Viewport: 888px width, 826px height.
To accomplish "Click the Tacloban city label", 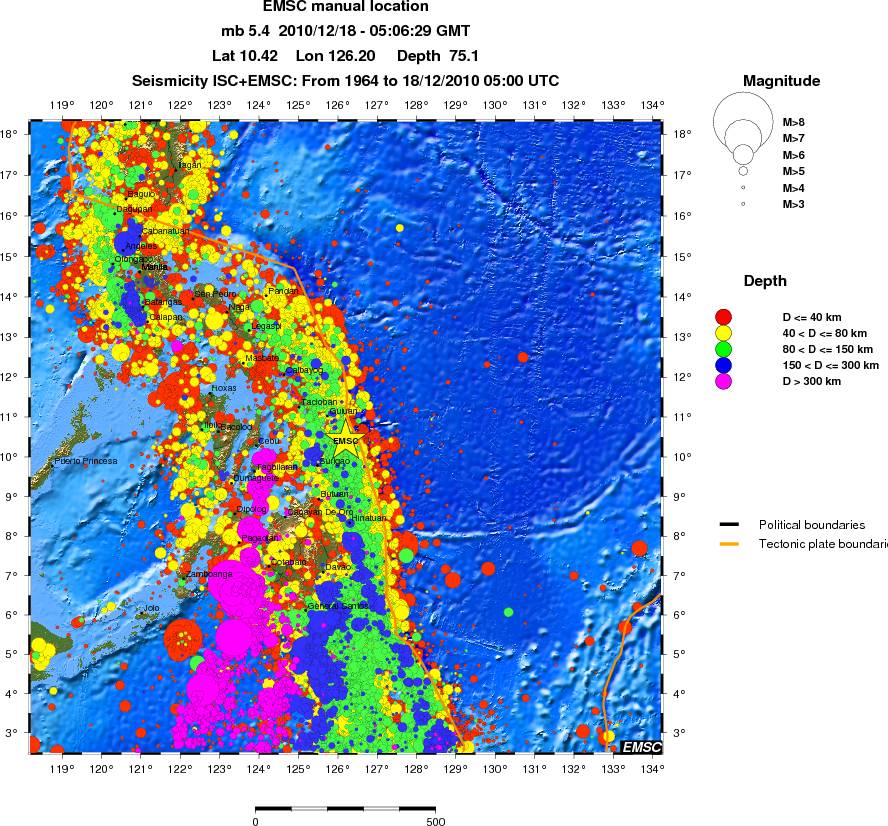I will 319,402.
